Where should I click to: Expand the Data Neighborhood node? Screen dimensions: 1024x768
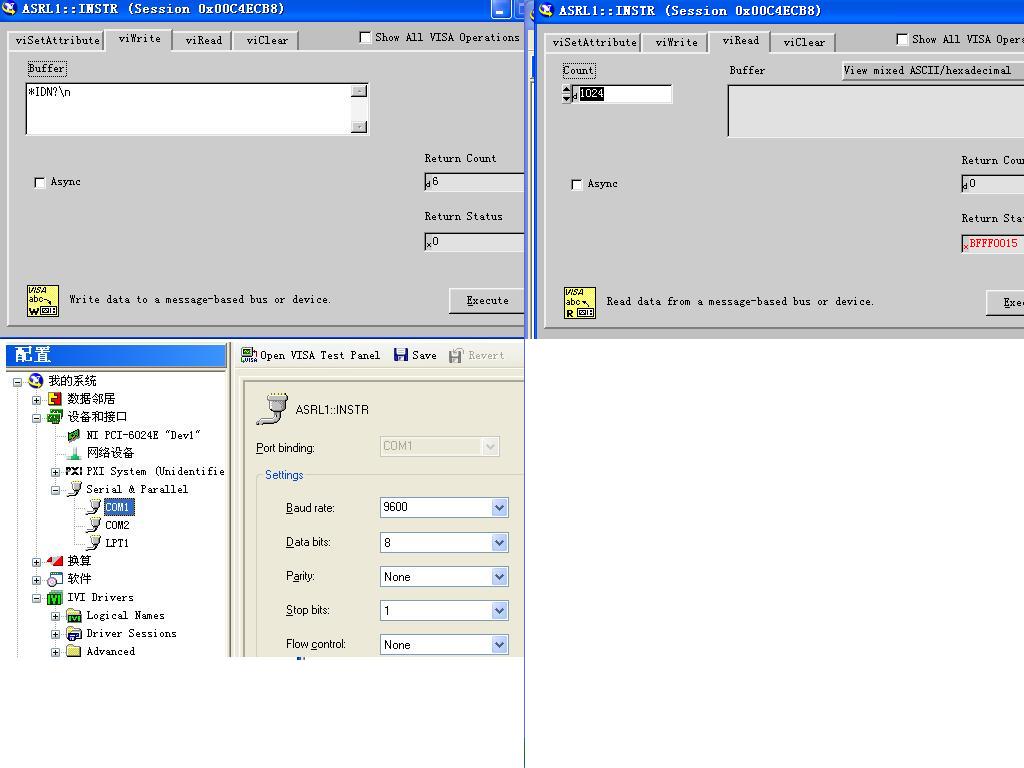pos(37,400)
